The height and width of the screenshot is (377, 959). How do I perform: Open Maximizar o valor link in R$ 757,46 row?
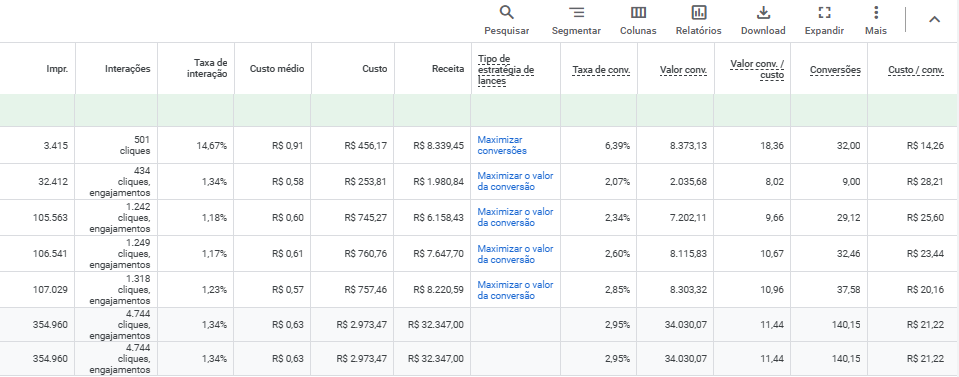[515, 290]
